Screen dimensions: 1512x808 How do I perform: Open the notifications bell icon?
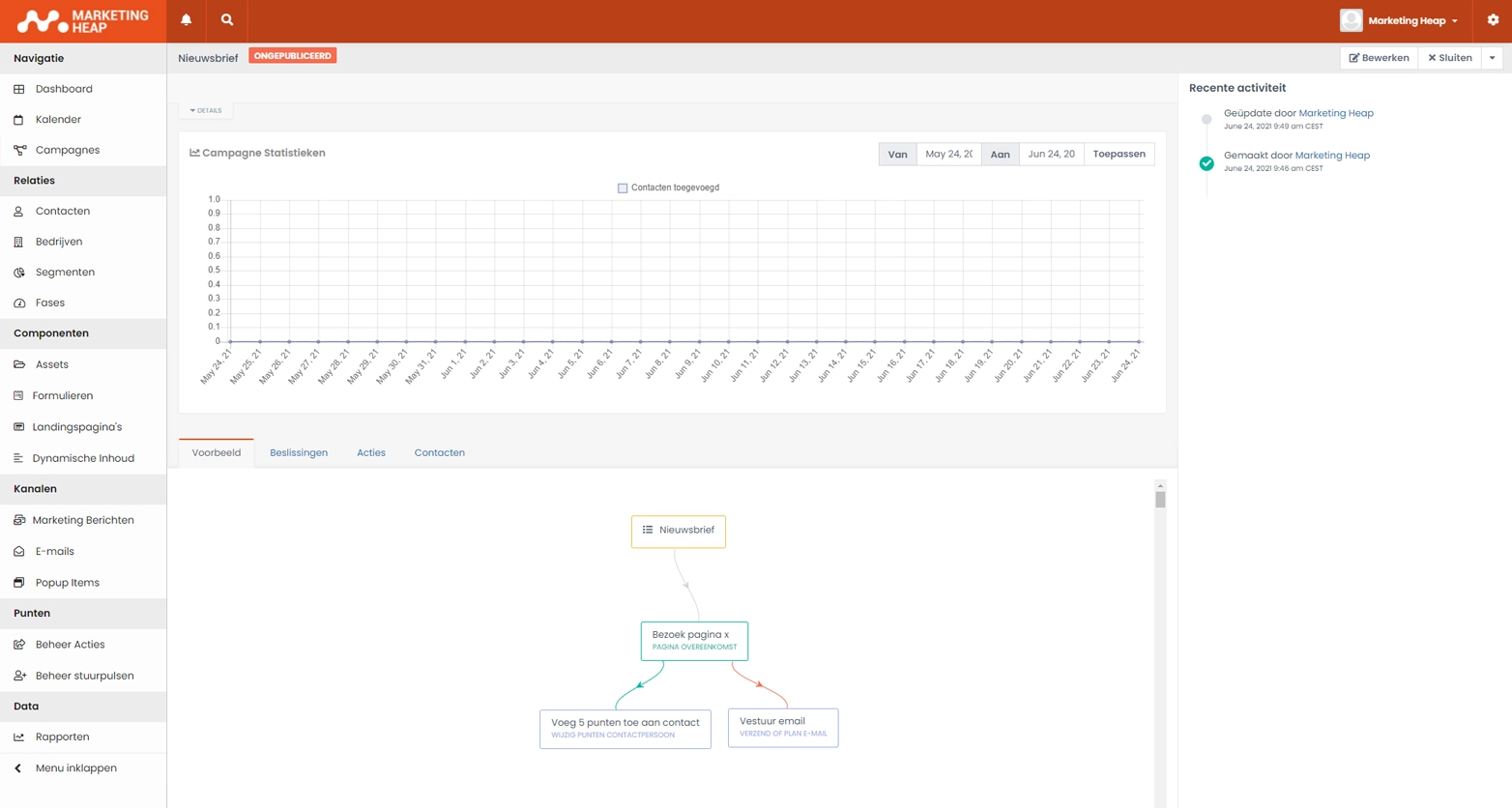point(187,20)
